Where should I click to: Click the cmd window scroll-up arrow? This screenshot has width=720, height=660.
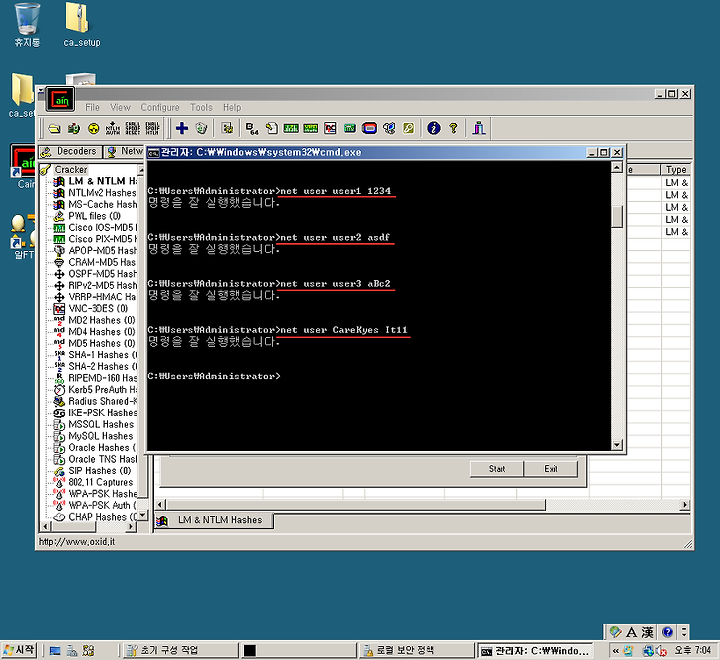617,167
